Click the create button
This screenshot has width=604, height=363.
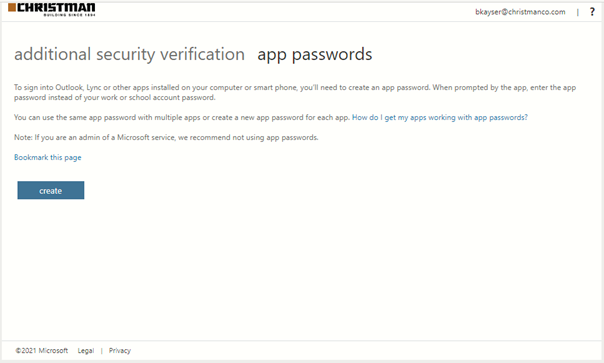tap(51, 190)
